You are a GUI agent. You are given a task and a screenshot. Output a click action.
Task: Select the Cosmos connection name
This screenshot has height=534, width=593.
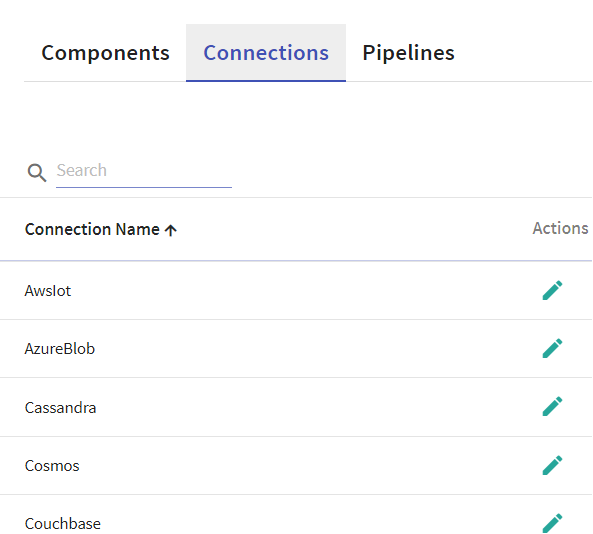52,466
